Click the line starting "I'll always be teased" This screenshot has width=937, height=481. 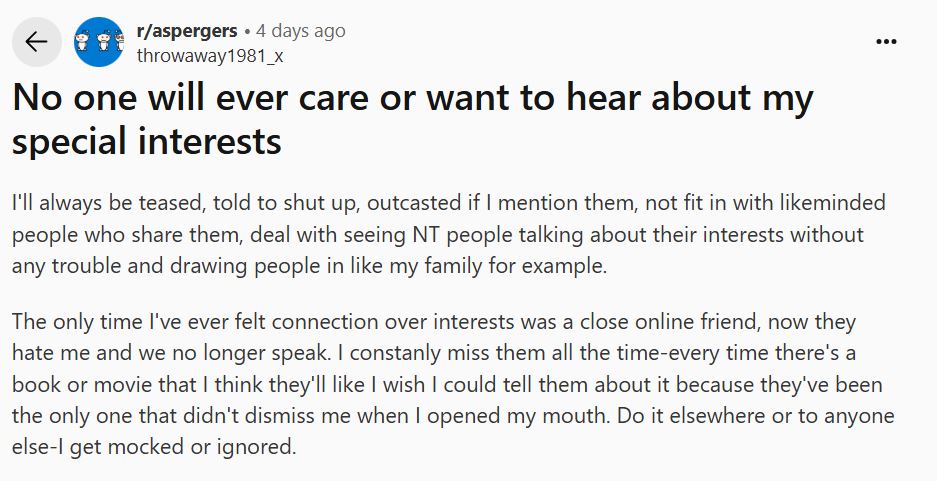tap(449, 203)
